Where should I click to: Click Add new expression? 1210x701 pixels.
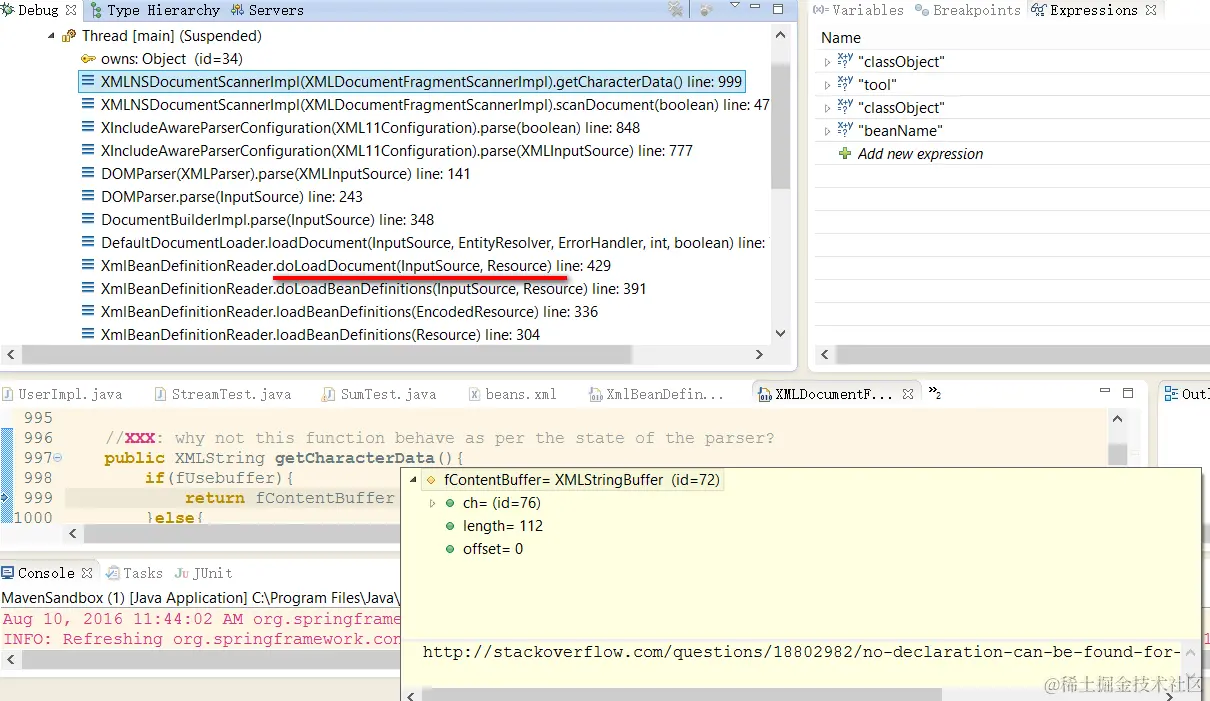click(x=920, y=154)
